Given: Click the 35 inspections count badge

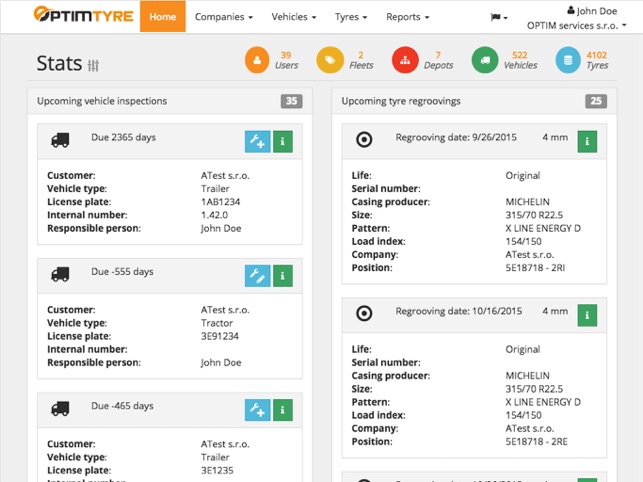Looking at the screenshot, I should click(292, 101).
